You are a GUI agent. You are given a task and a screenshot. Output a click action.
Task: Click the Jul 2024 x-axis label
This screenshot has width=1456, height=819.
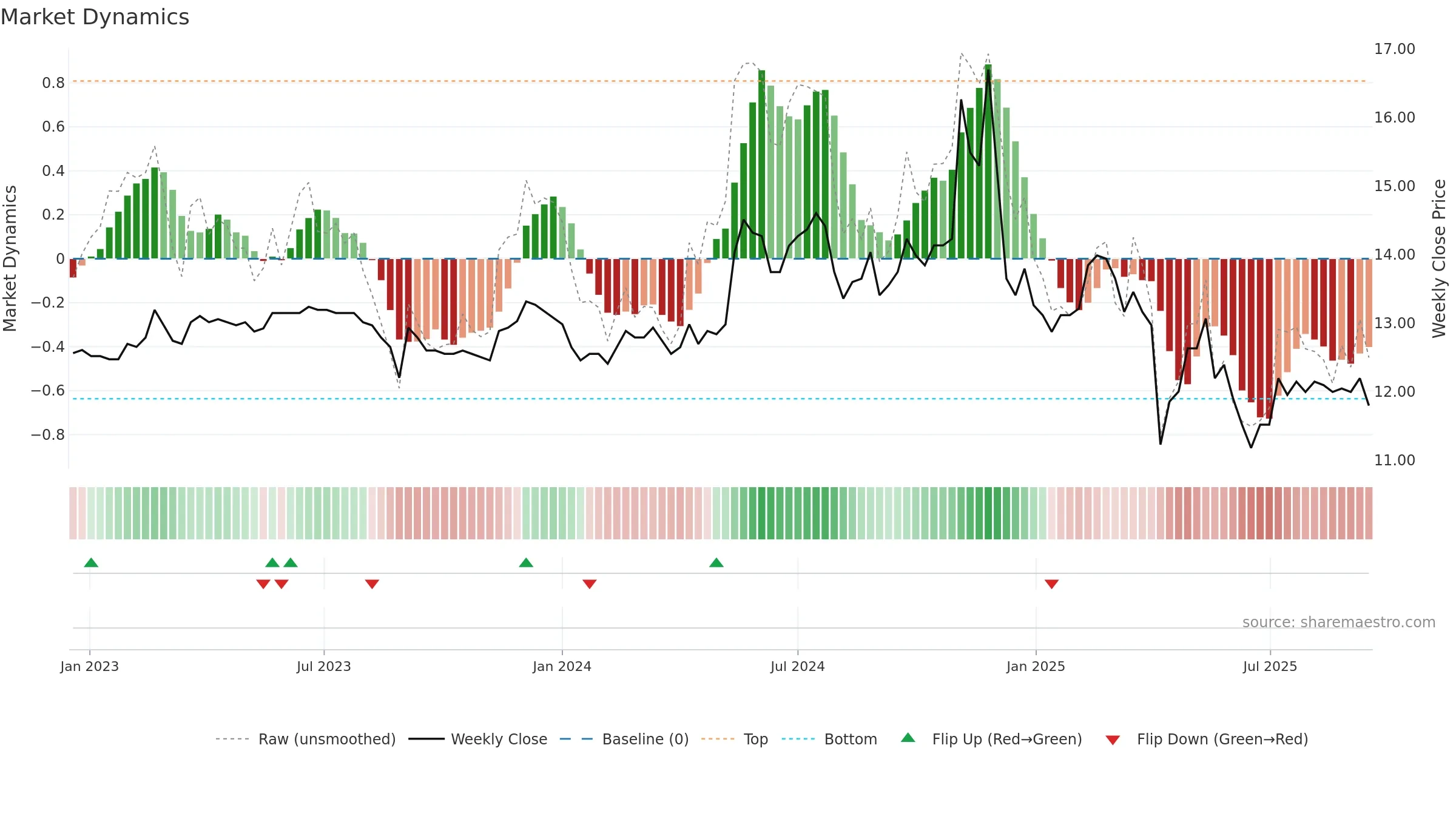(x=798, y=666)
